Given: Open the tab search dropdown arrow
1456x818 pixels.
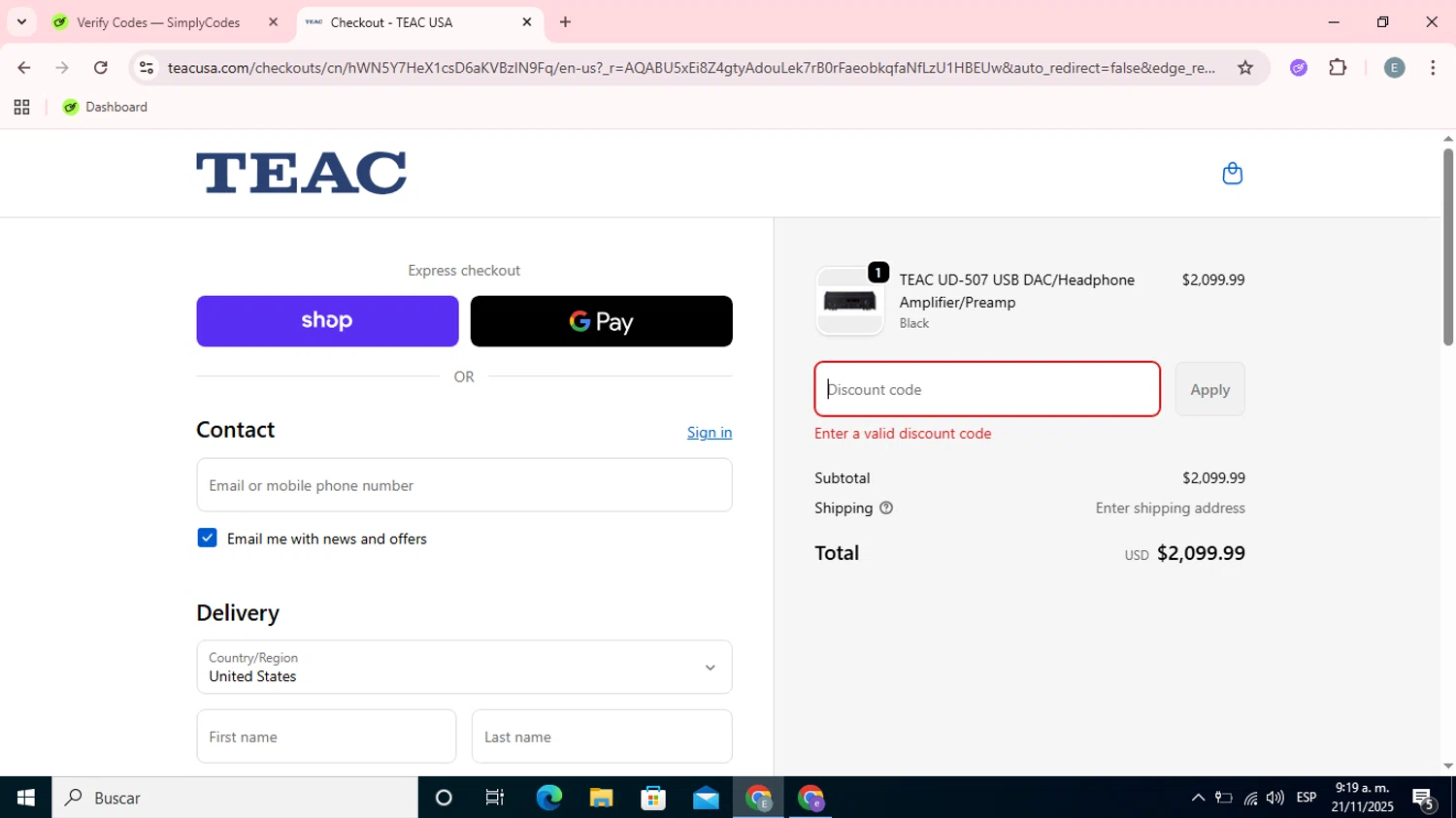Looking at the screenshot, I should point(21,21).
